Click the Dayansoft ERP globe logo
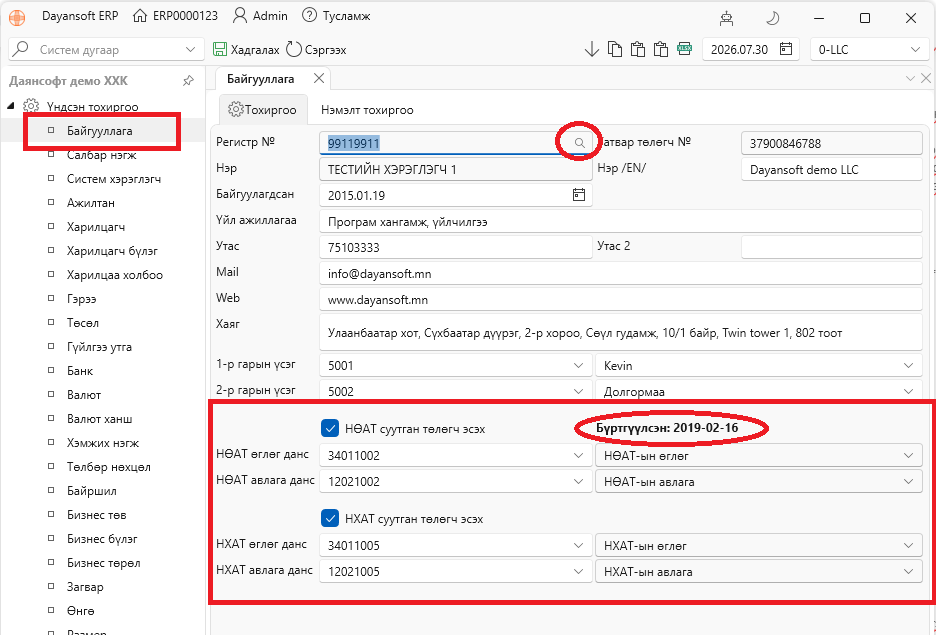Viewport: 936px width, 635px height. [17, 17]
